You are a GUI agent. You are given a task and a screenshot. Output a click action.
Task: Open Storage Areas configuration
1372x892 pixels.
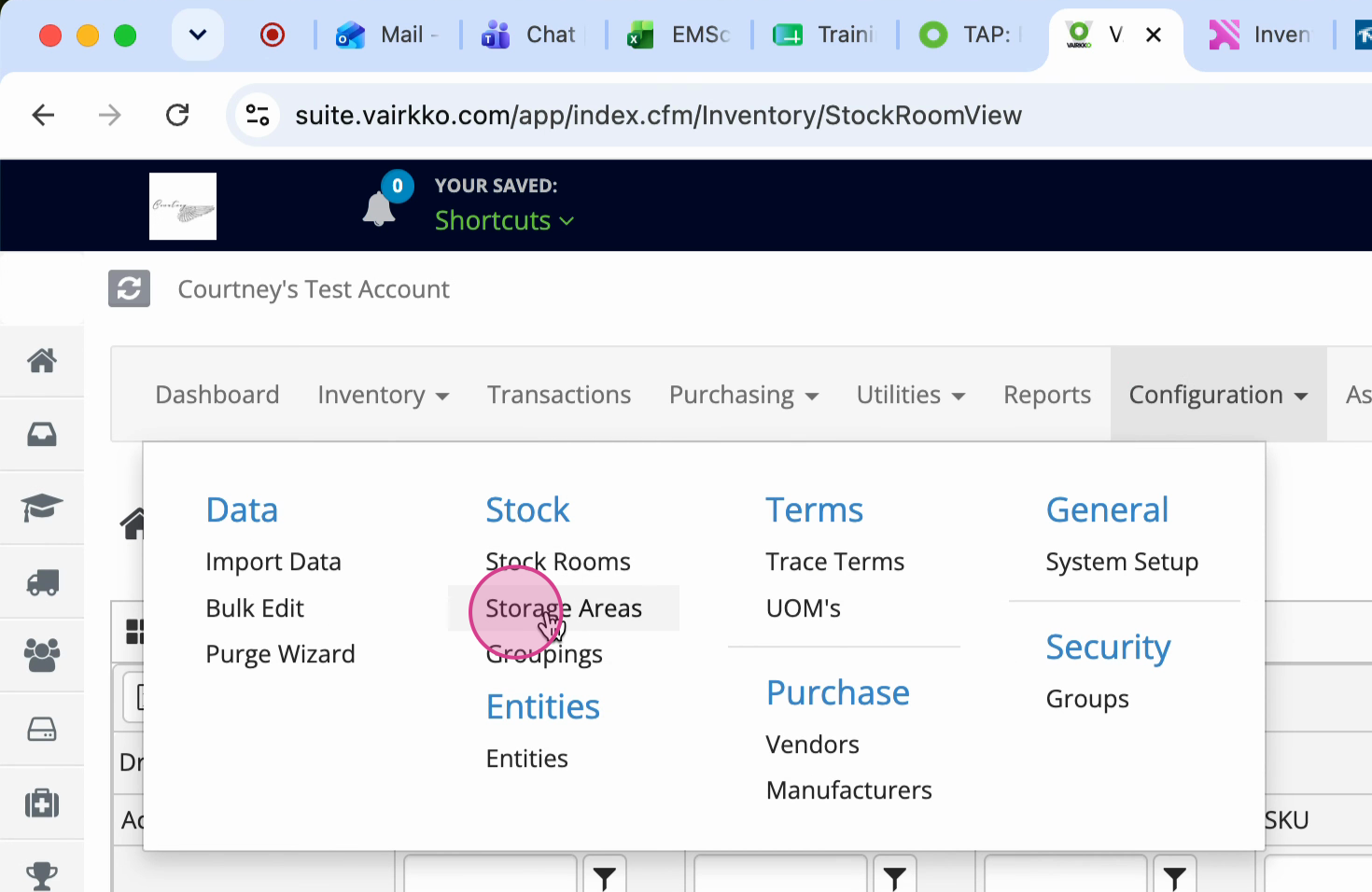tap(564, 608)
